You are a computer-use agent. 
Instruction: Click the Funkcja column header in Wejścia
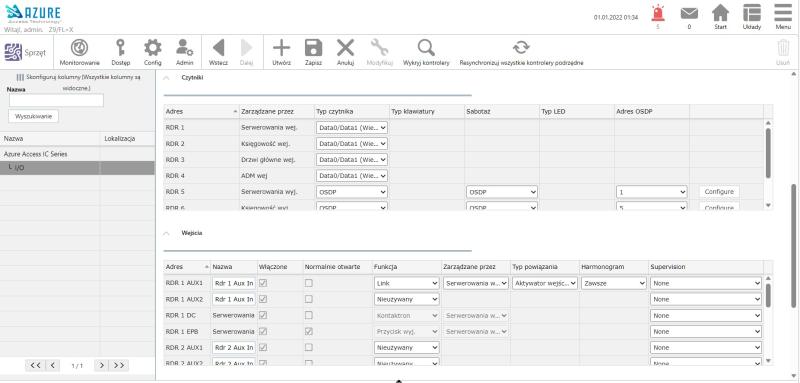click(407, 267)
